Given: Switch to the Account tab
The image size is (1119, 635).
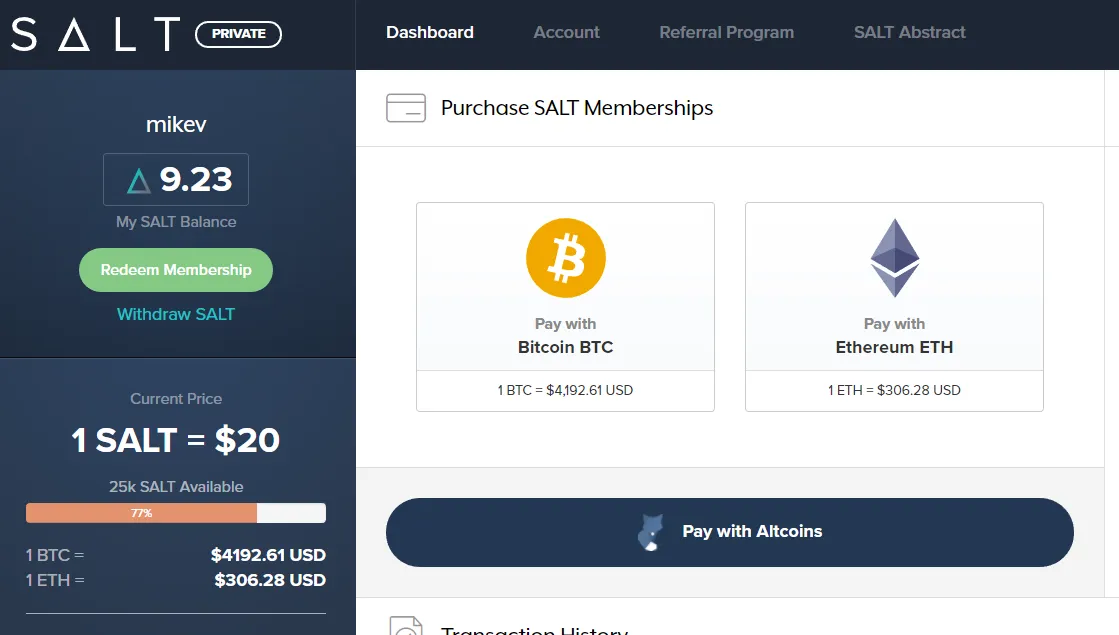Looking at the screenshot, I should (566, 32).
